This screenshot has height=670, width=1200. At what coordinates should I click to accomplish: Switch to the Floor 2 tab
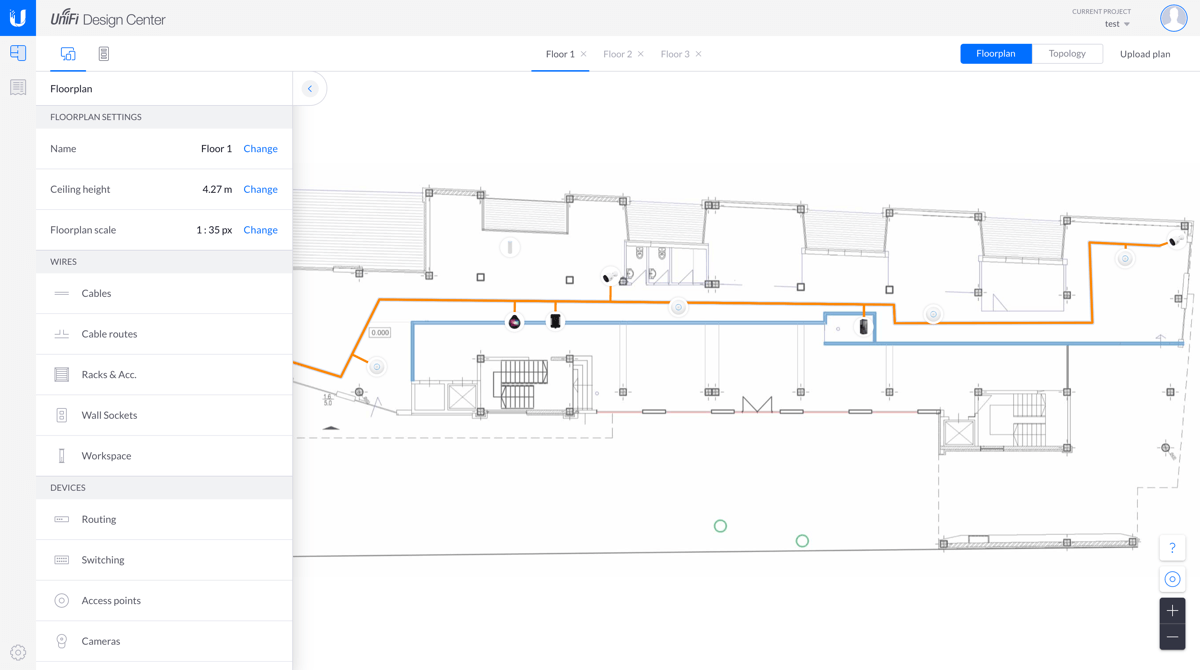click(617, 54)
